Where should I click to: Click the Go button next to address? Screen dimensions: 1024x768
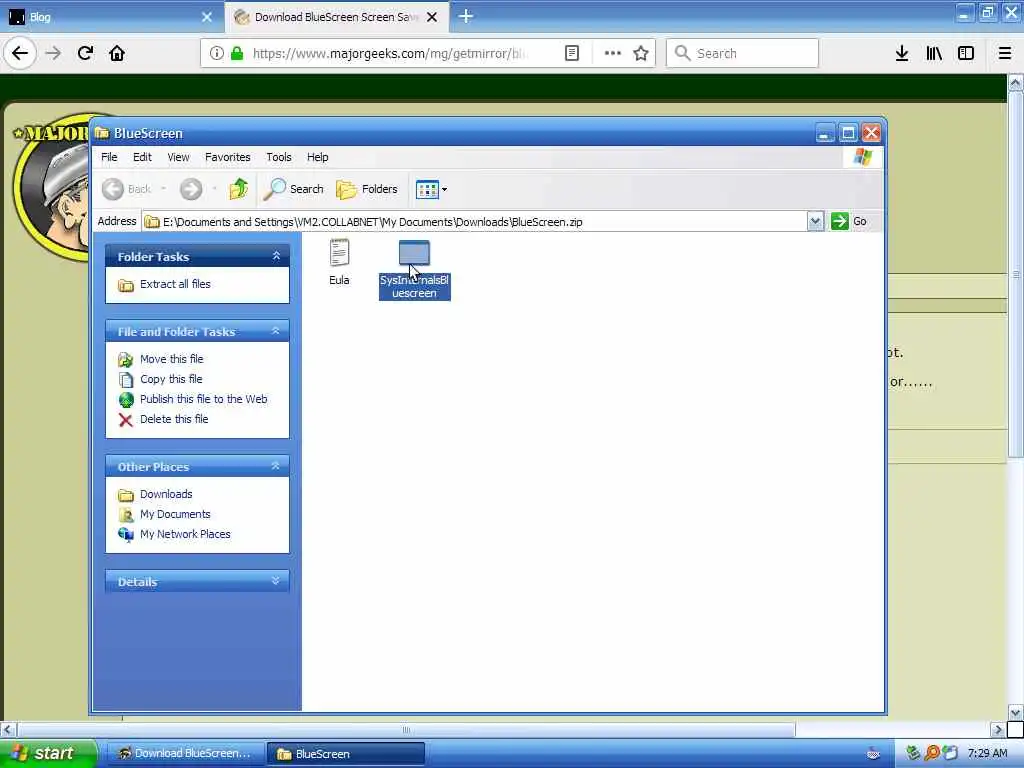click(x=849, y=221)
